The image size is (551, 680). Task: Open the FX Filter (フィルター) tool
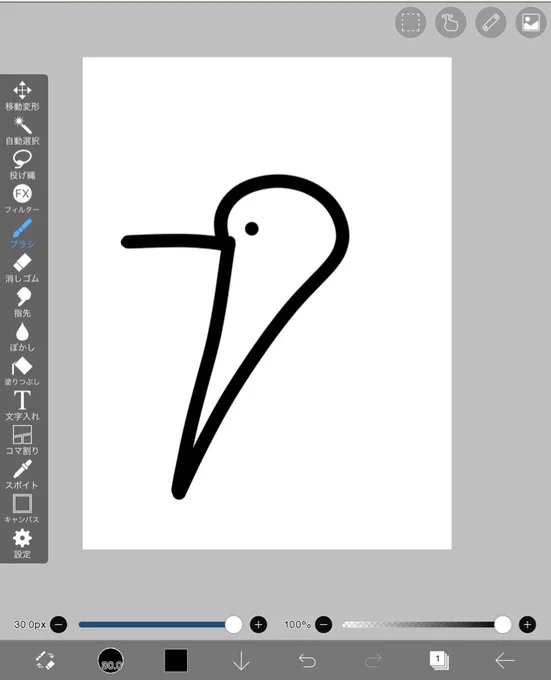pyautogui.click(x=22, y=199)
